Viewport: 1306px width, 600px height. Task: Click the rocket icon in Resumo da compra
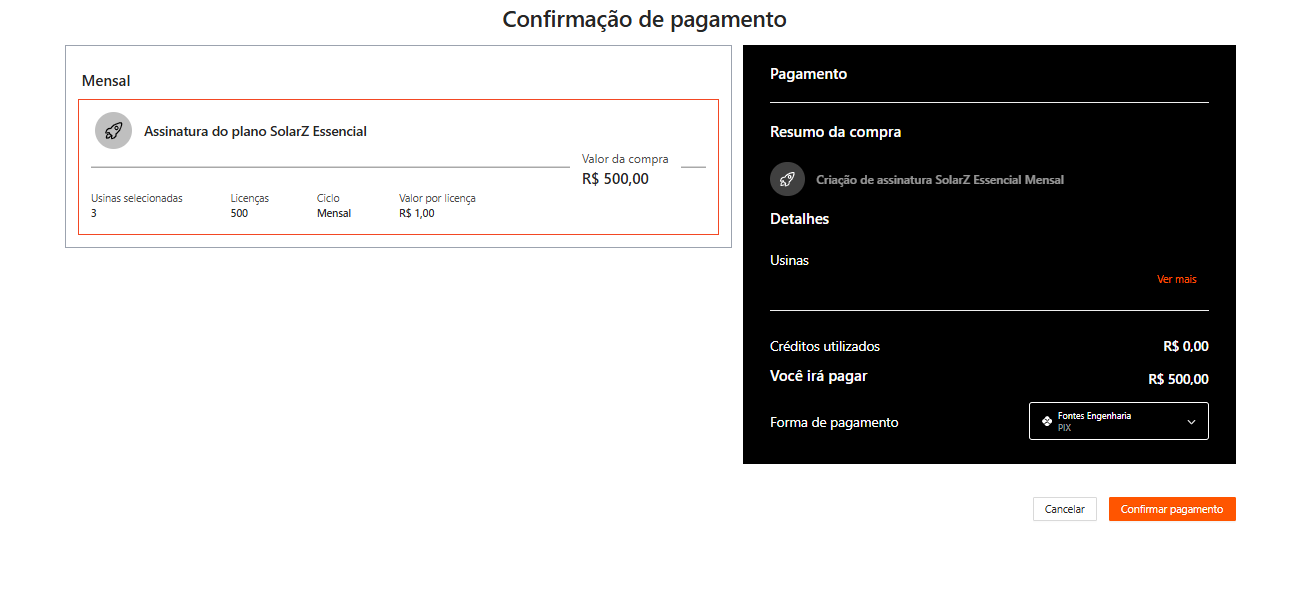787,179
